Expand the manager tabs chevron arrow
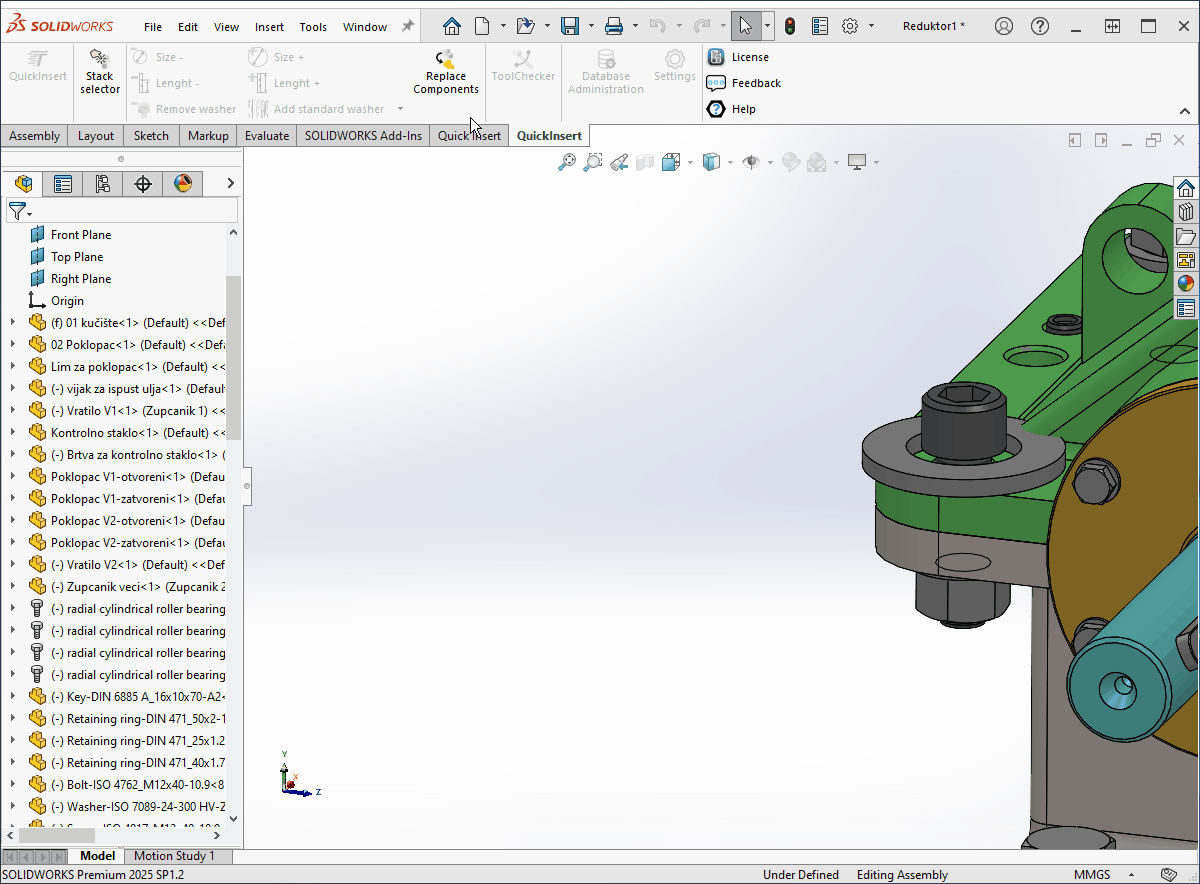Image resolution: width=1200 pixels, height=884 pixels. (x=230, y=183)
